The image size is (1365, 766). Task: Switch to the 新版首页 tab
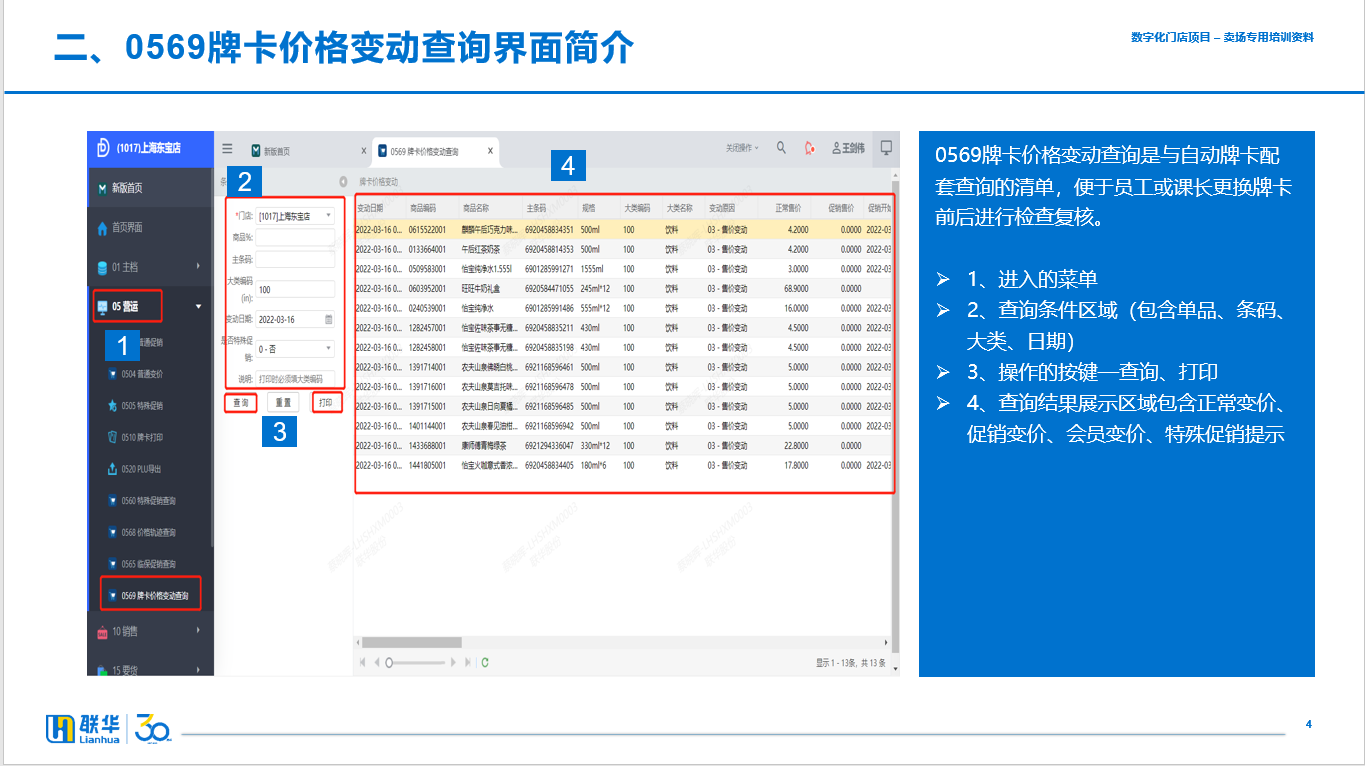271,151
